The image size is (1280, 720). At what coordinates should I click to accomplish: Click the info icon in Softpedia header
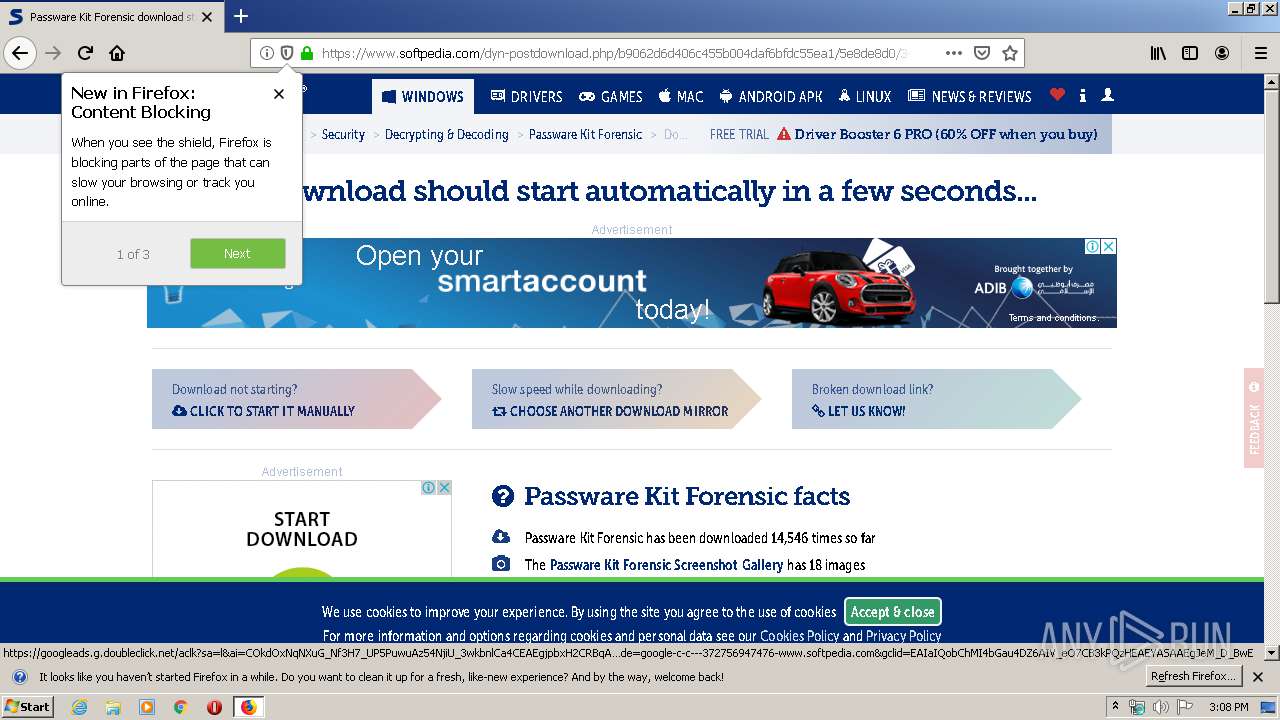(x=1083, y=96)
